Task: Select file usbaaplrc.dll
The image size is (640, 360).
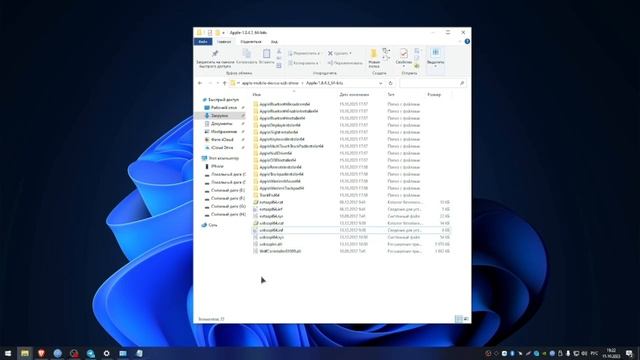Action: point(271,244)
